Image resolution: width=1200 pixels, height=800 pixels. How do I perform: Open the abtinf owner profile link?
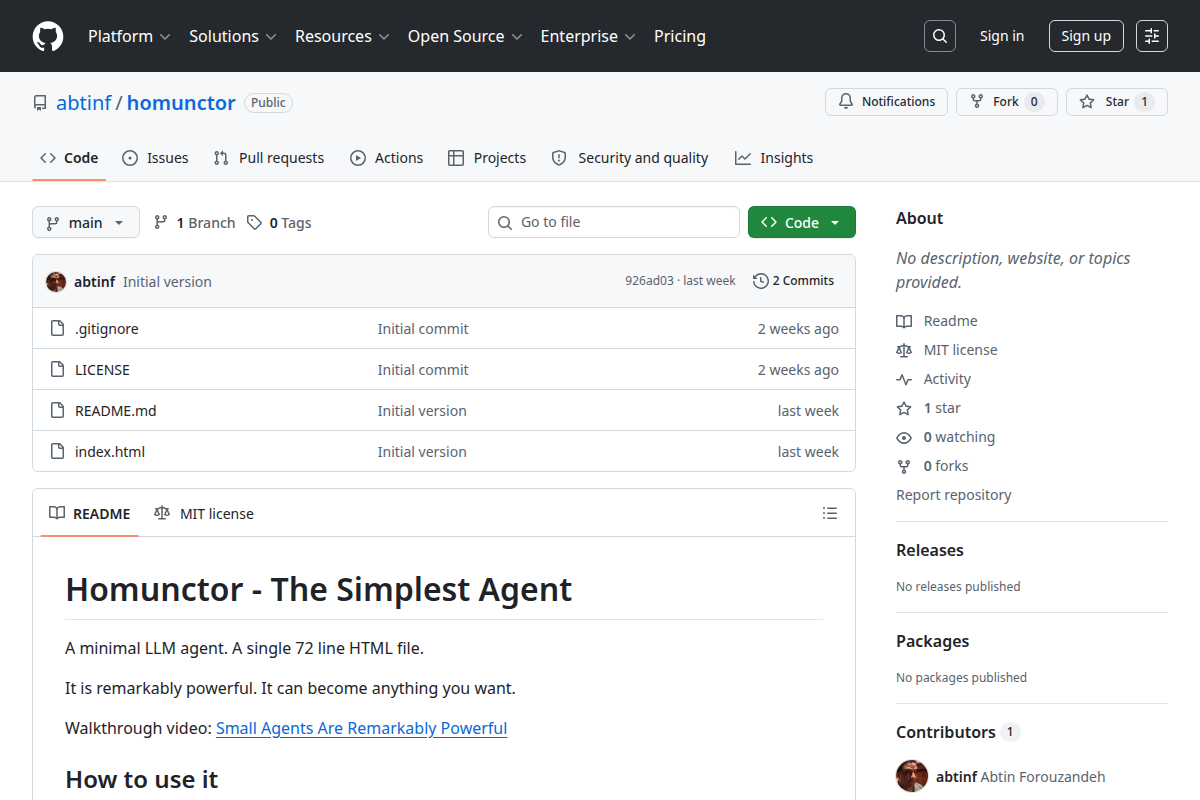pos(84,103)
